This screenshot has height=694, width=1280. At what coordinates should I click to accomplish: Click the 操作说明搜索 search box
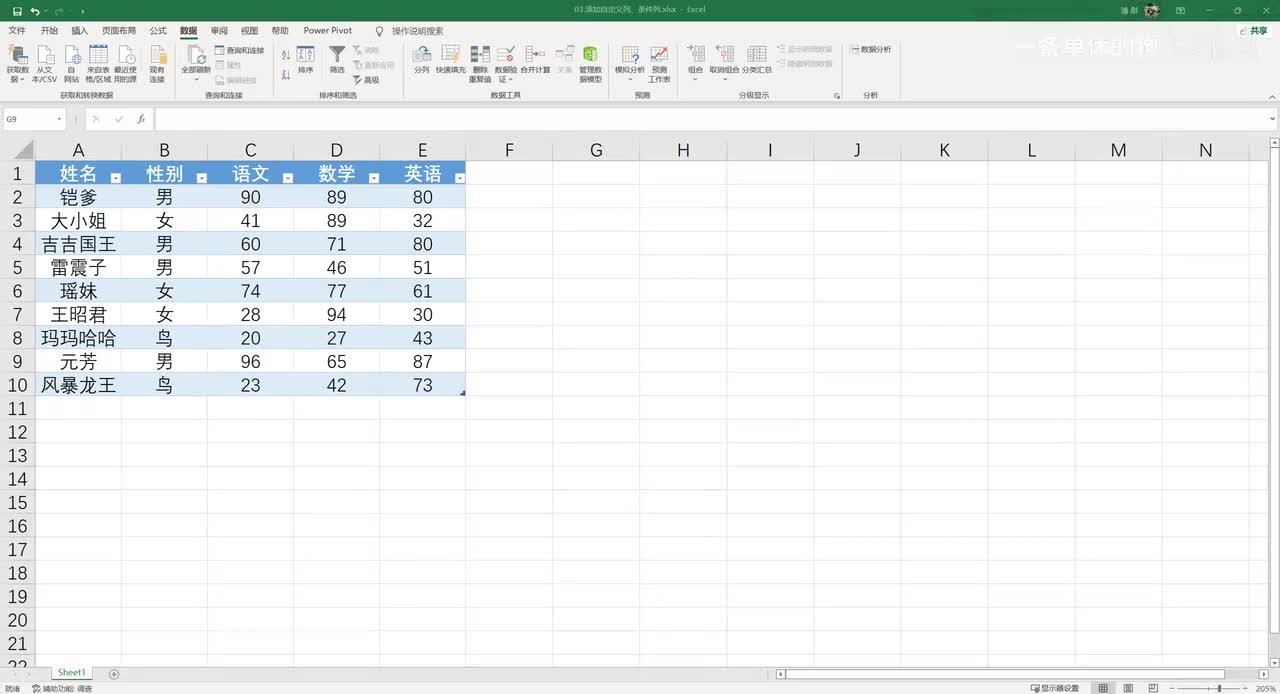(x=417, y=31)
